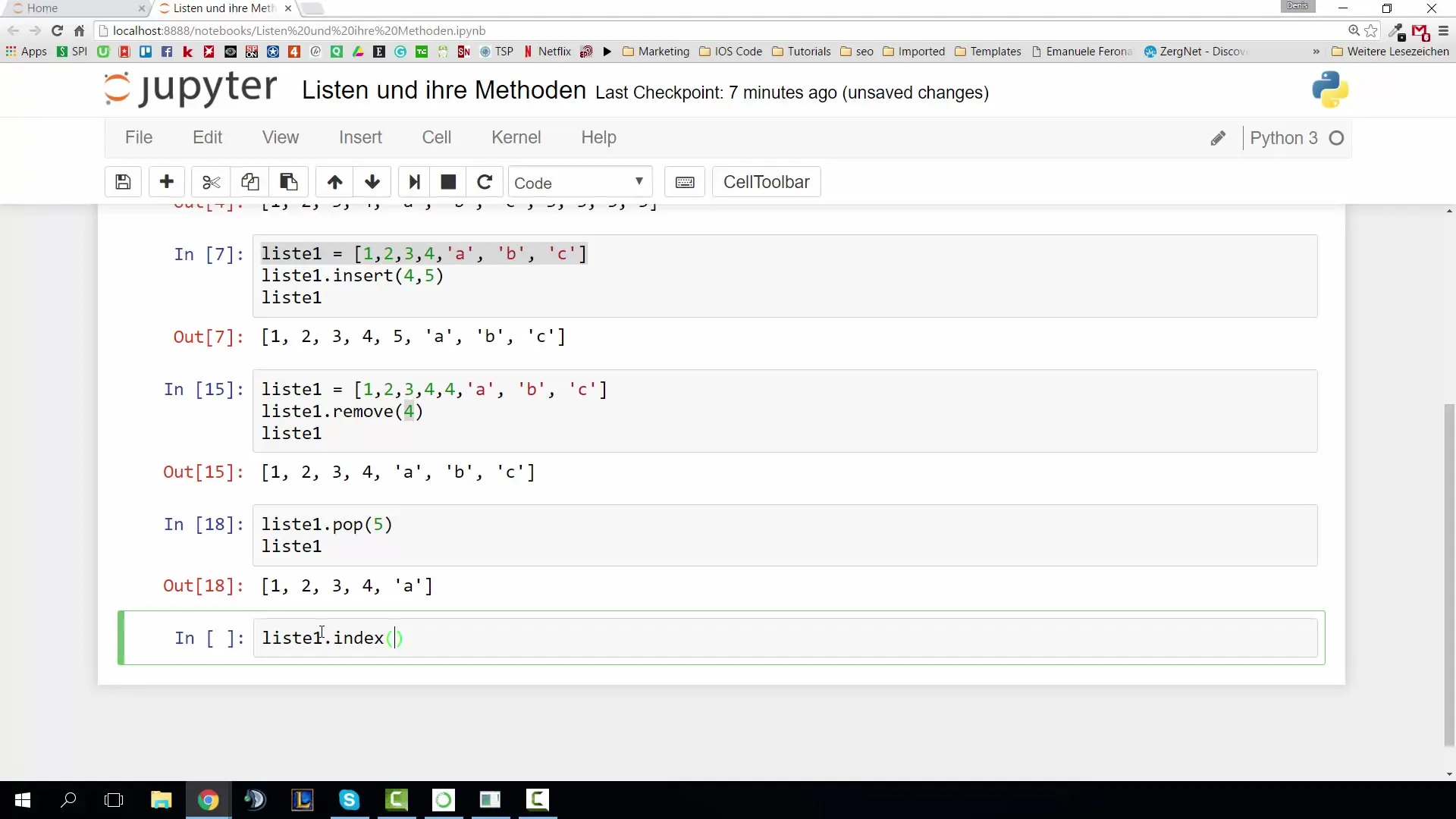Open the Facebook bookmark icon
This screenshot has width=1456, height=819.
pyautogui.click(x=167, y=52)
